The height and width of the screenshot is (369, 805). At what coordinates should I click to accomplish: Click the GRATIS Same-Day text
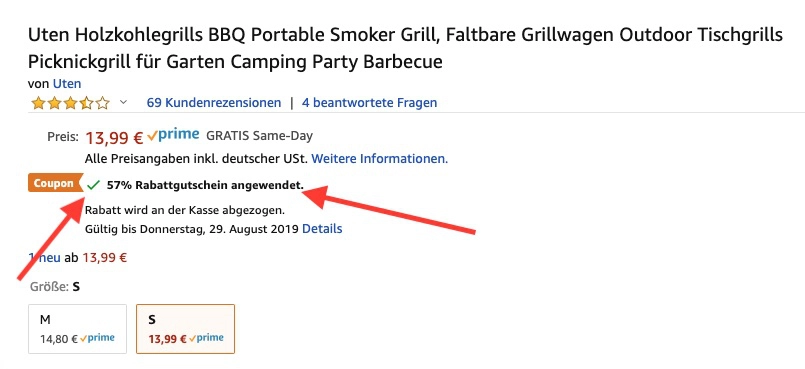[x=259, y=136]
